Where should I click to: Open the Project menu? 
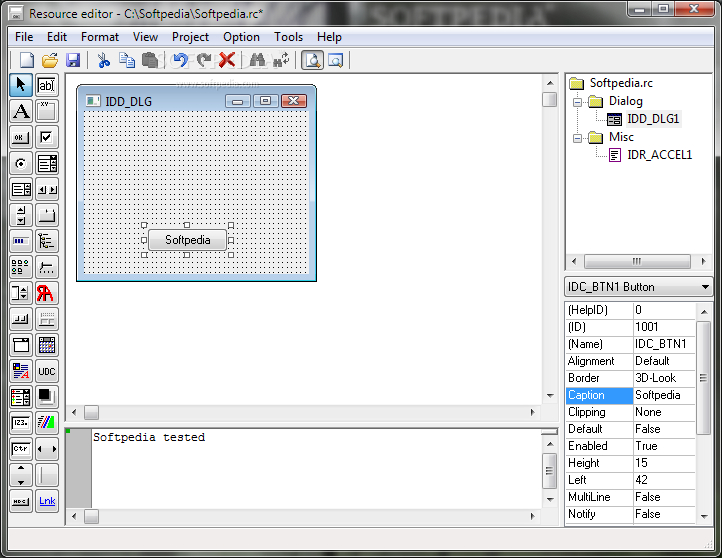tap(190, 37)
